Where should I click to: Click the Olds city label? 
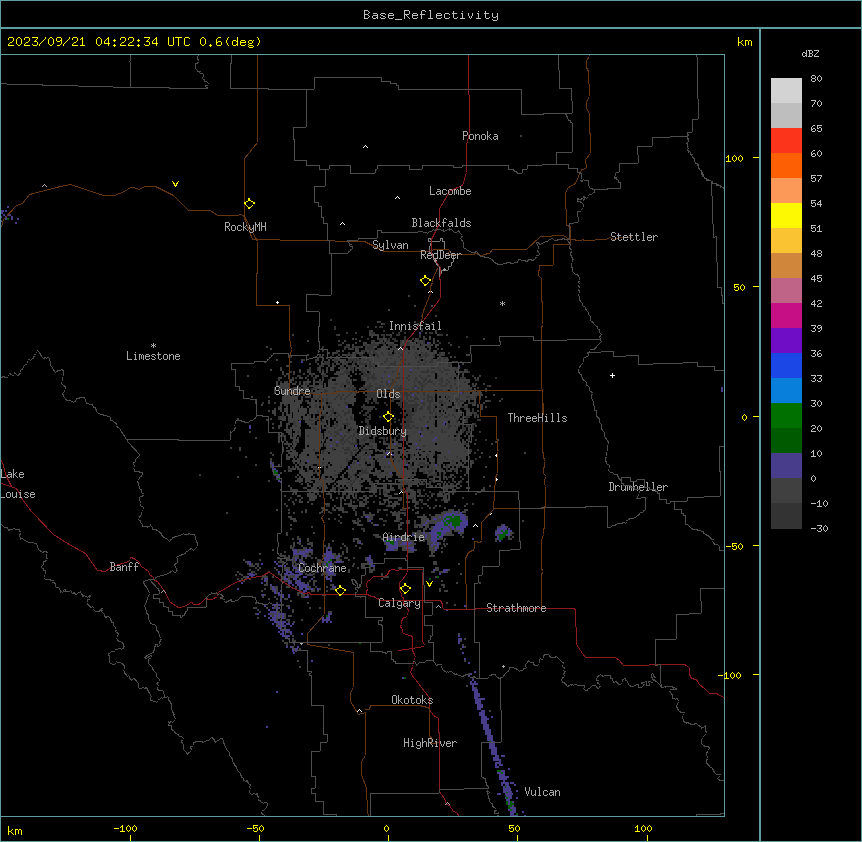point(388,394)
